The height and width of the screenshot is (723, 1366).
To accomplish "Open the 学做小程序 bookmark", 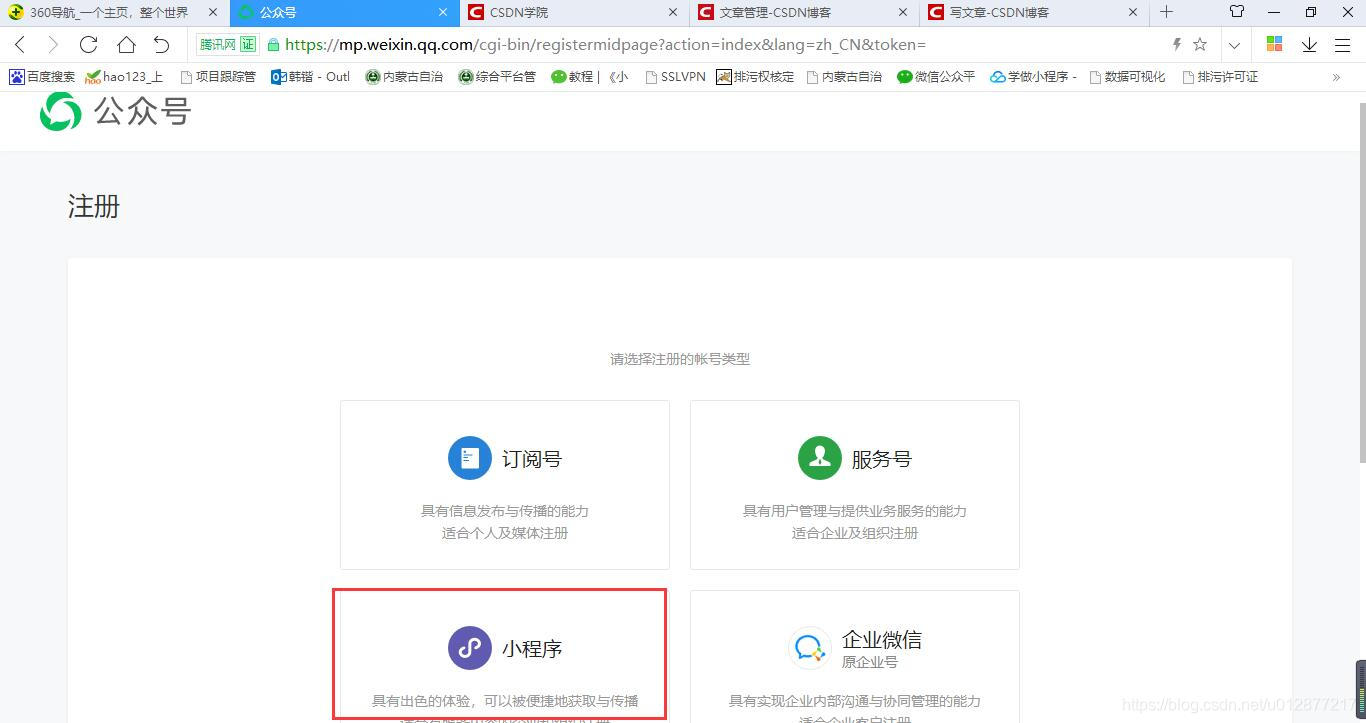I will pyautogui.click(x=1033, y=77).
